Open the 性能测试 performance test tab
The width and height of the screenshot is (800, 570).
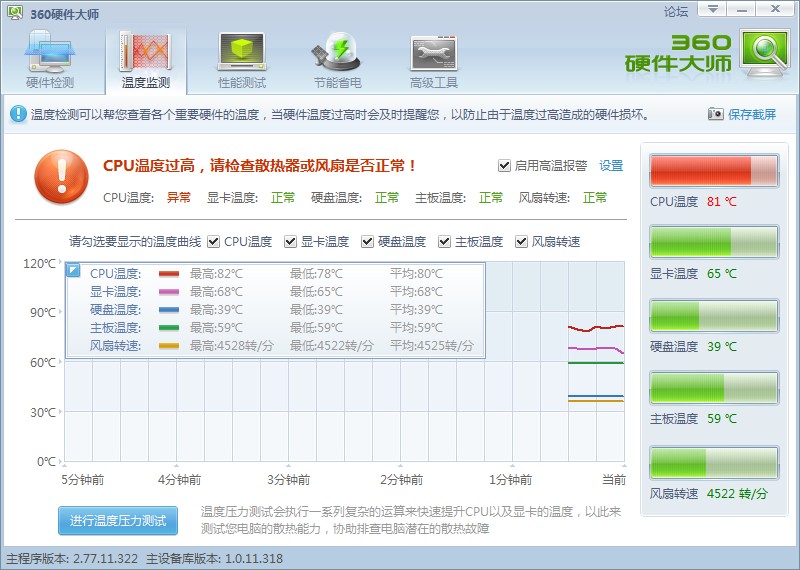point(242,60)
